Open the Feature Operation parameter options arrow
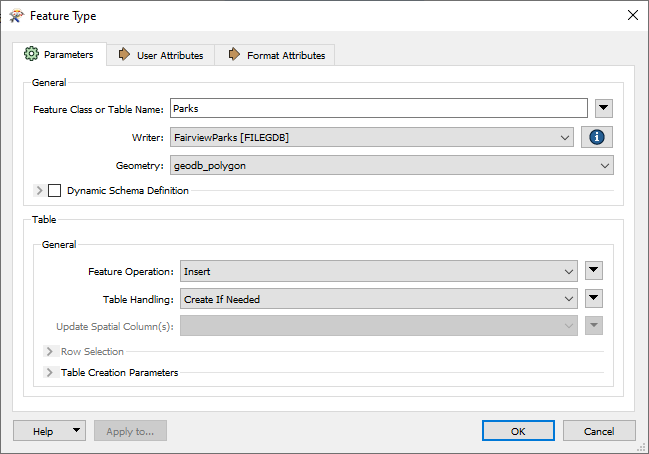The height and width of the screenshot is (454, 649). click(594, 271)
